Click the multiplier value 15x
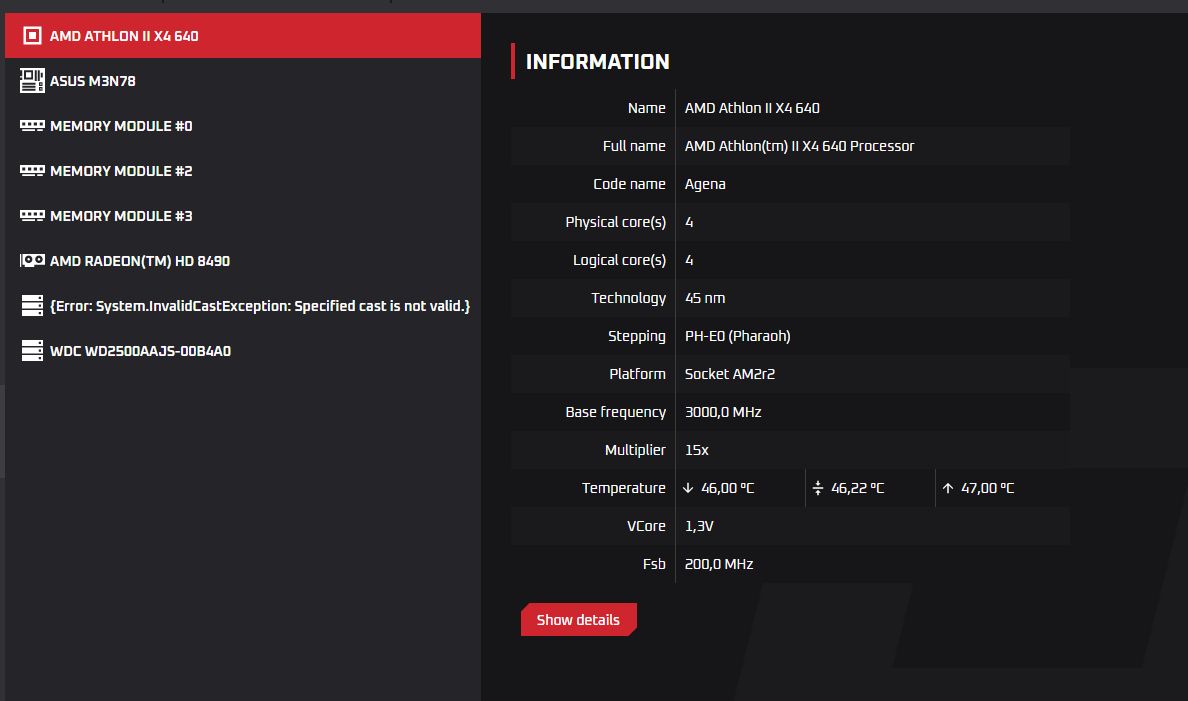 click(697, 449)
